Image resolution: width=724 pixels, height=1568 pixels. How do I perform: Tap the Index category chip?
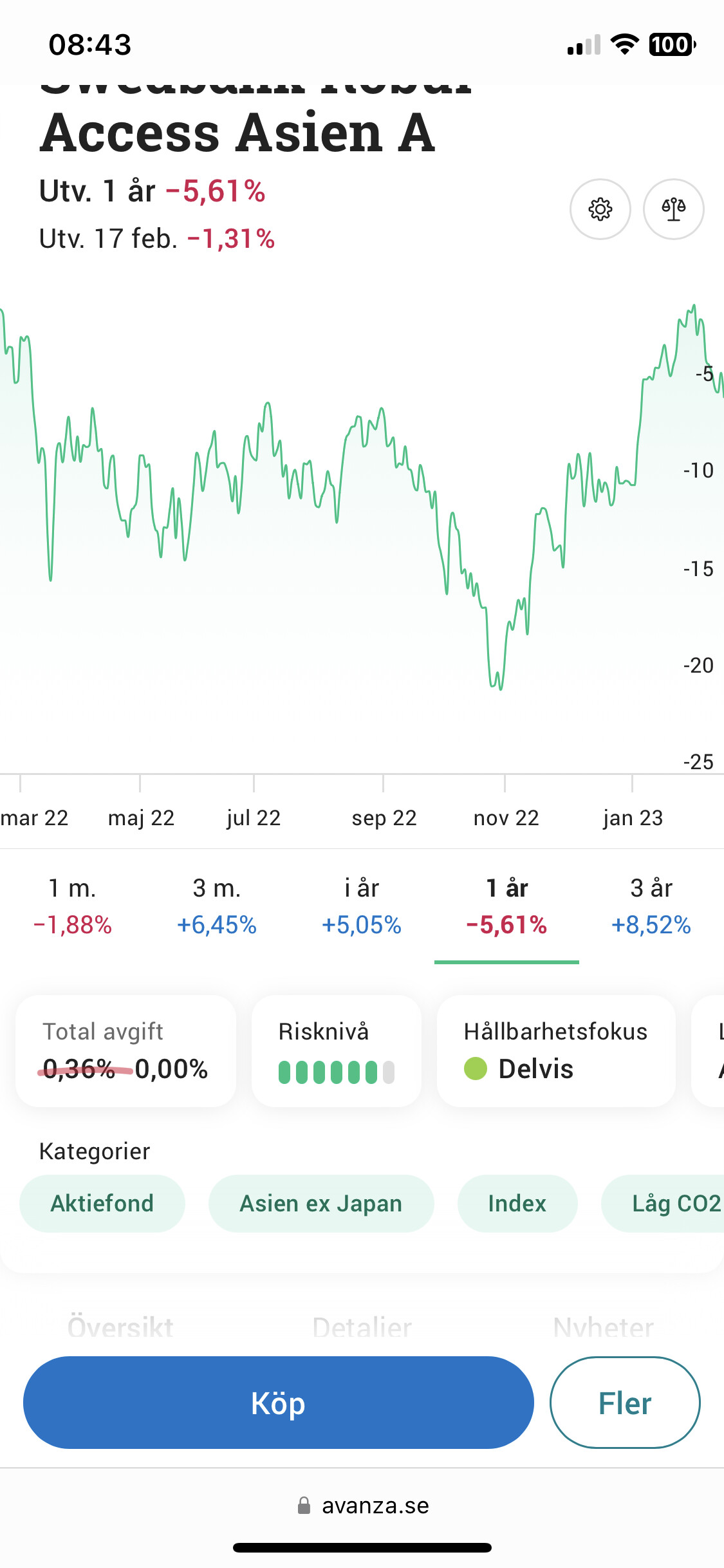pos(517,1203)
